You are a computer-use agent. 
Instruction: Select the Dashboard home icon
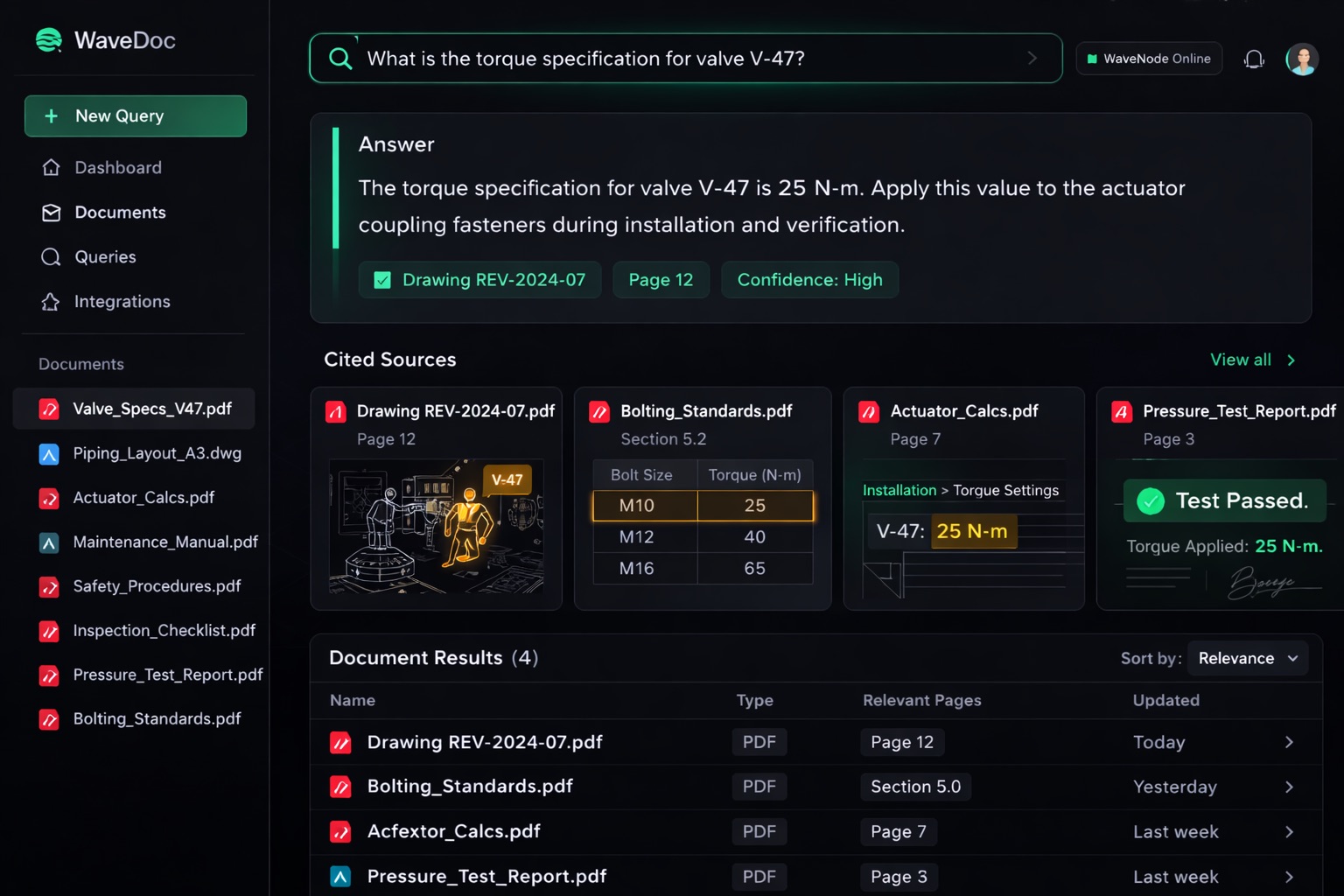[x=51, y=167]
